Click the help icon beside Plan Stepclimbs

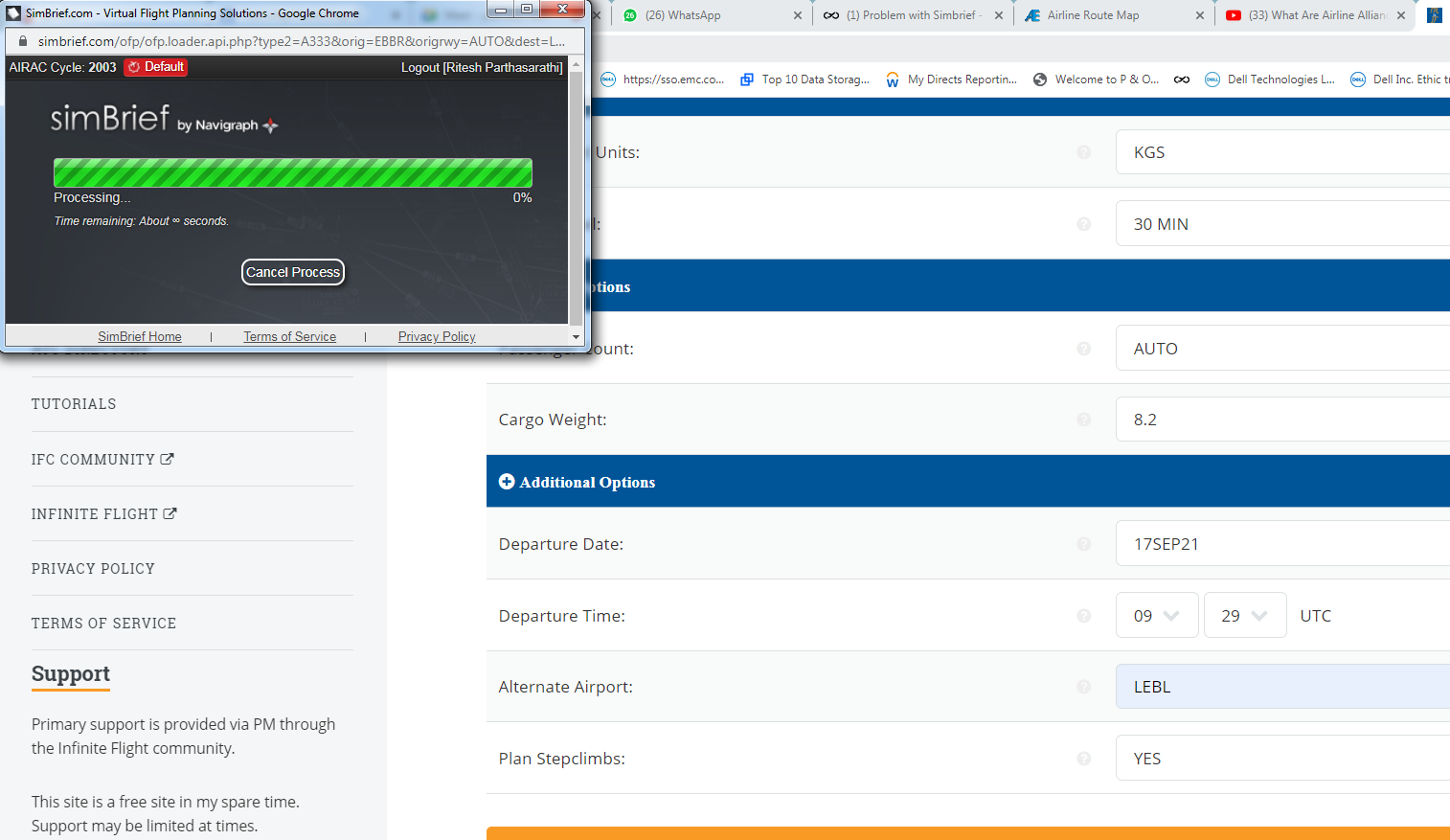coord(1084,759)
